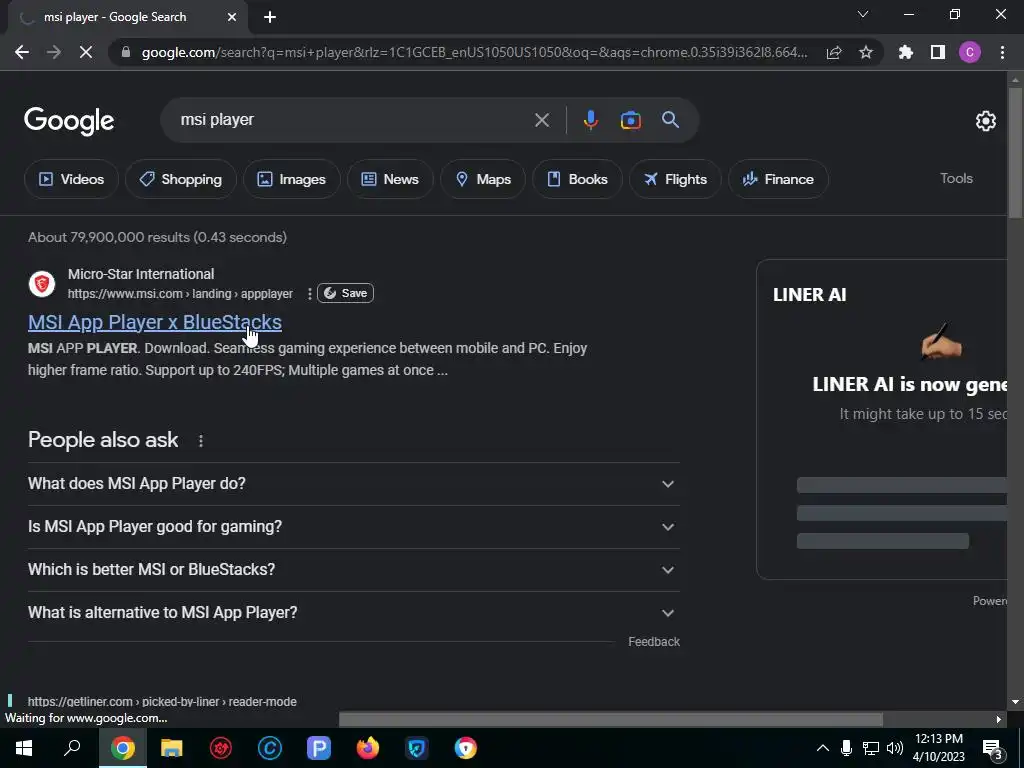Select the Flights filter
1024x768 pixels.
coord(675,179)
